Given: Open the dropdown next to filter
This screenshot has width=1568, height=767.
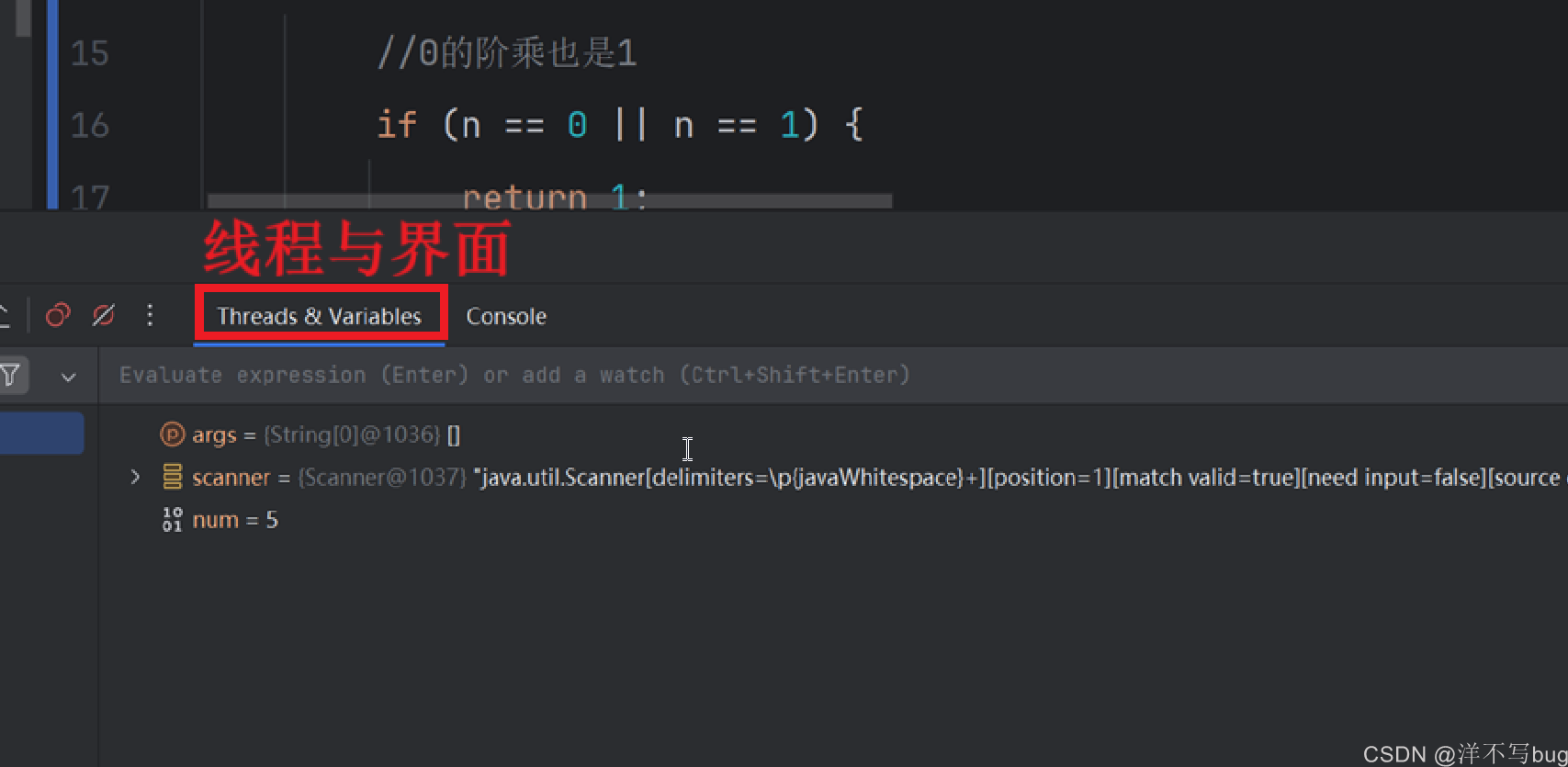Looking at the screenshot, I should (68, 377).
